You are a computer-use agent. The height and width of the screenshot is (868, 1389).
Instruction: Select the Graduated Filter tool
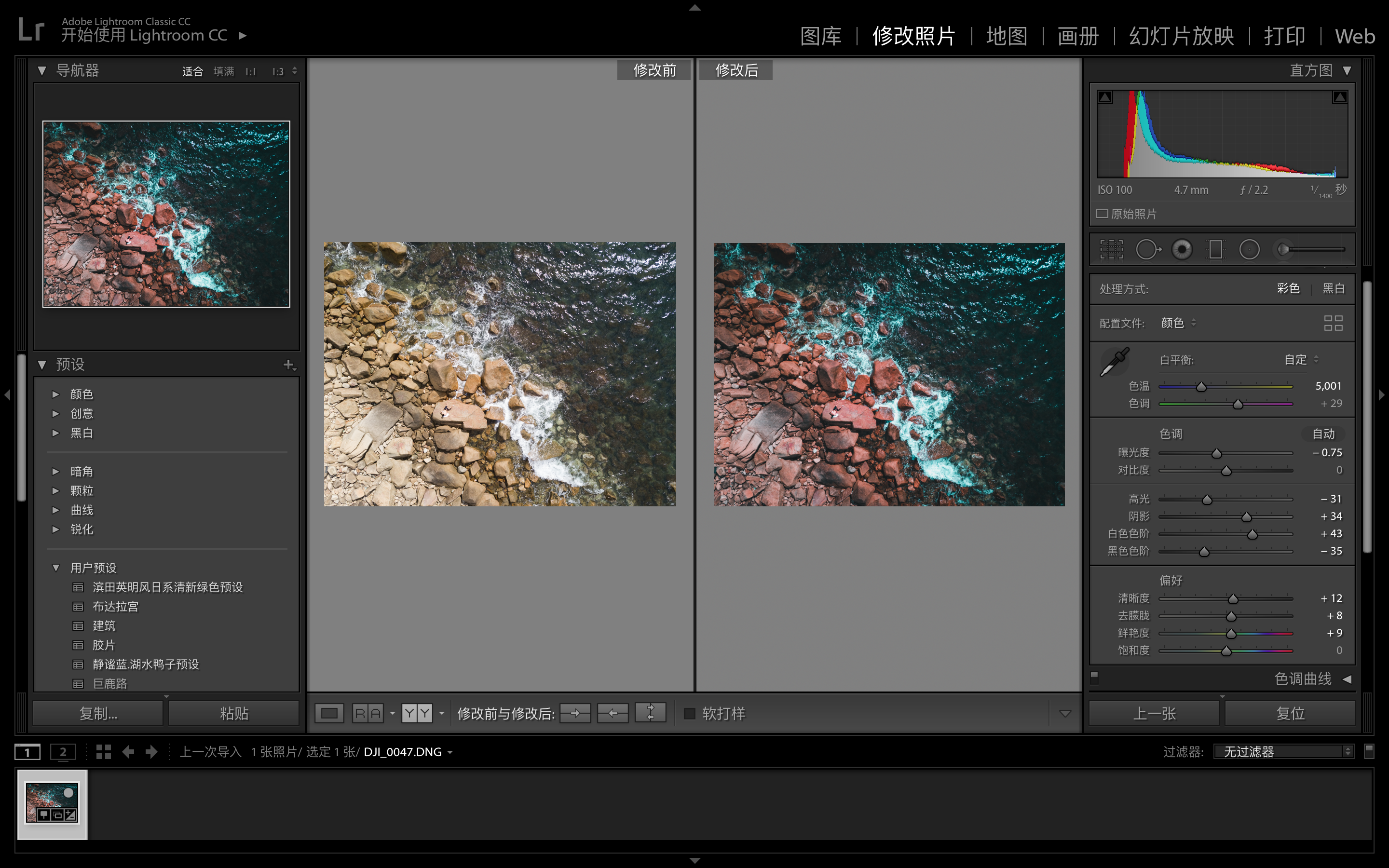pyautogui.click(x=1215, y=249)
